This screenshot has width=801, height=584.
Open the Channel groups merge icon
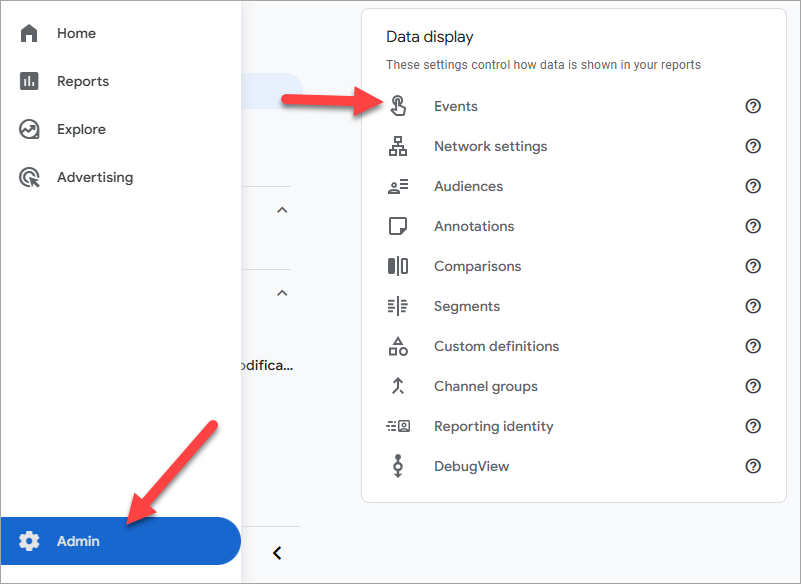[398, 386]
